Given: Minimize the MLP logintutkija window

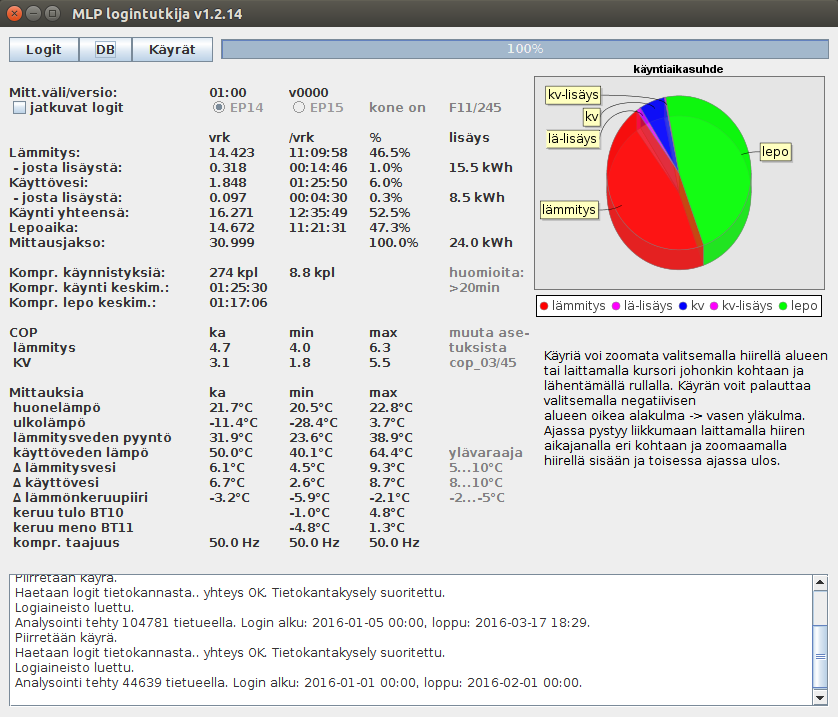Looking at the screenshot, I should (x=33, y=13).
